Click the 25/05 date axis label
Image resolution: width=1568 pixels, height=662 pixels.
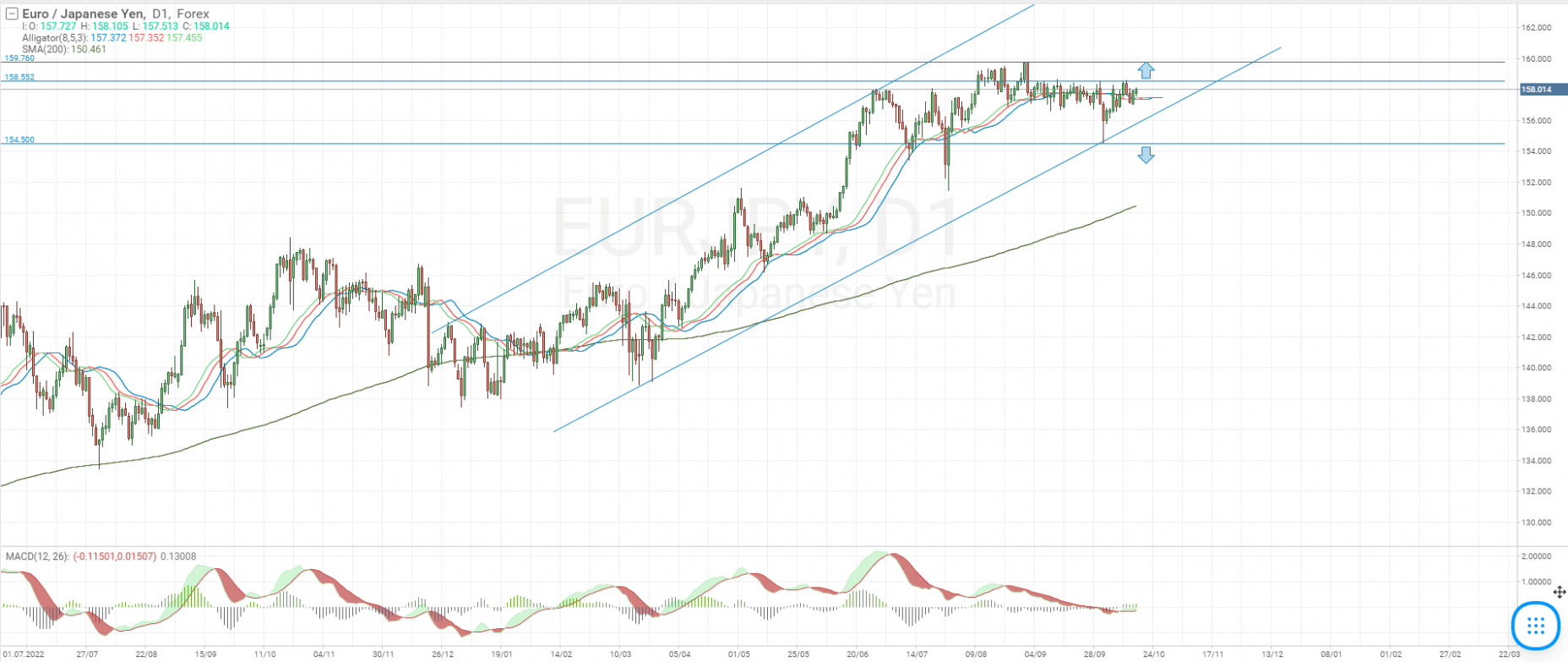pos(798,654)
